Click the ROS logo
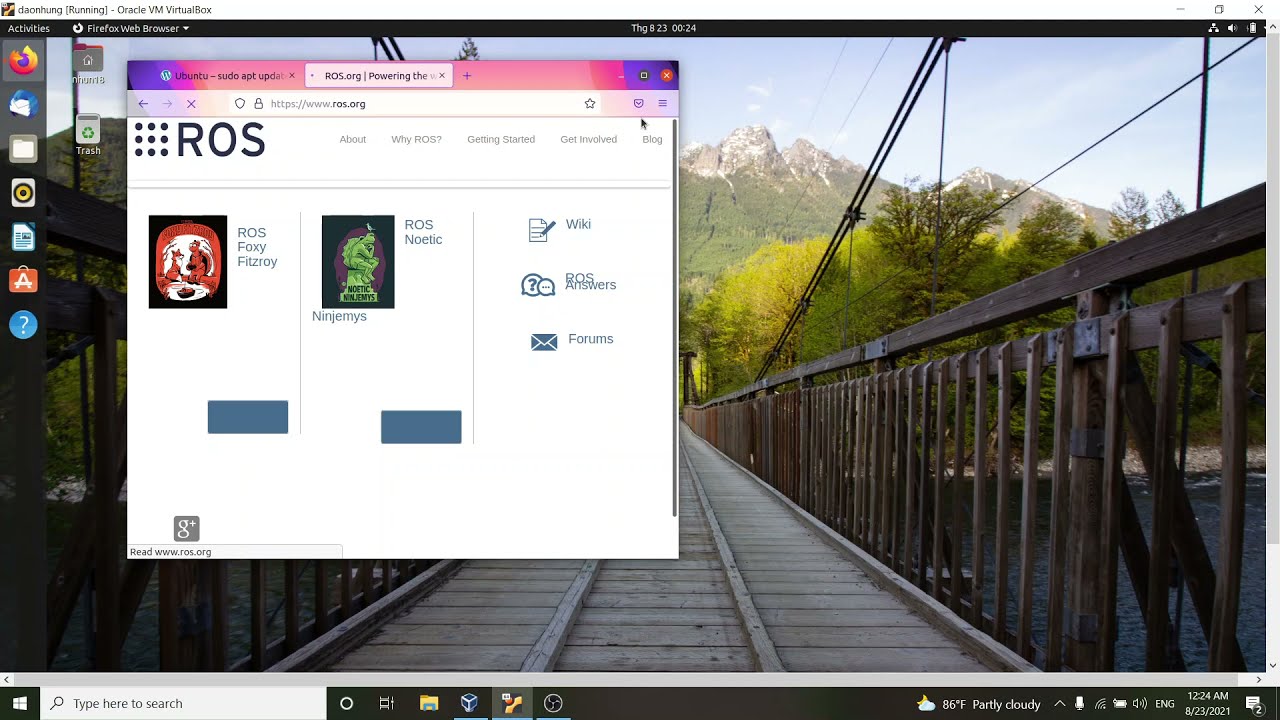The width and height of the screenshot is (1280, 720). click(x=200, y=140)
